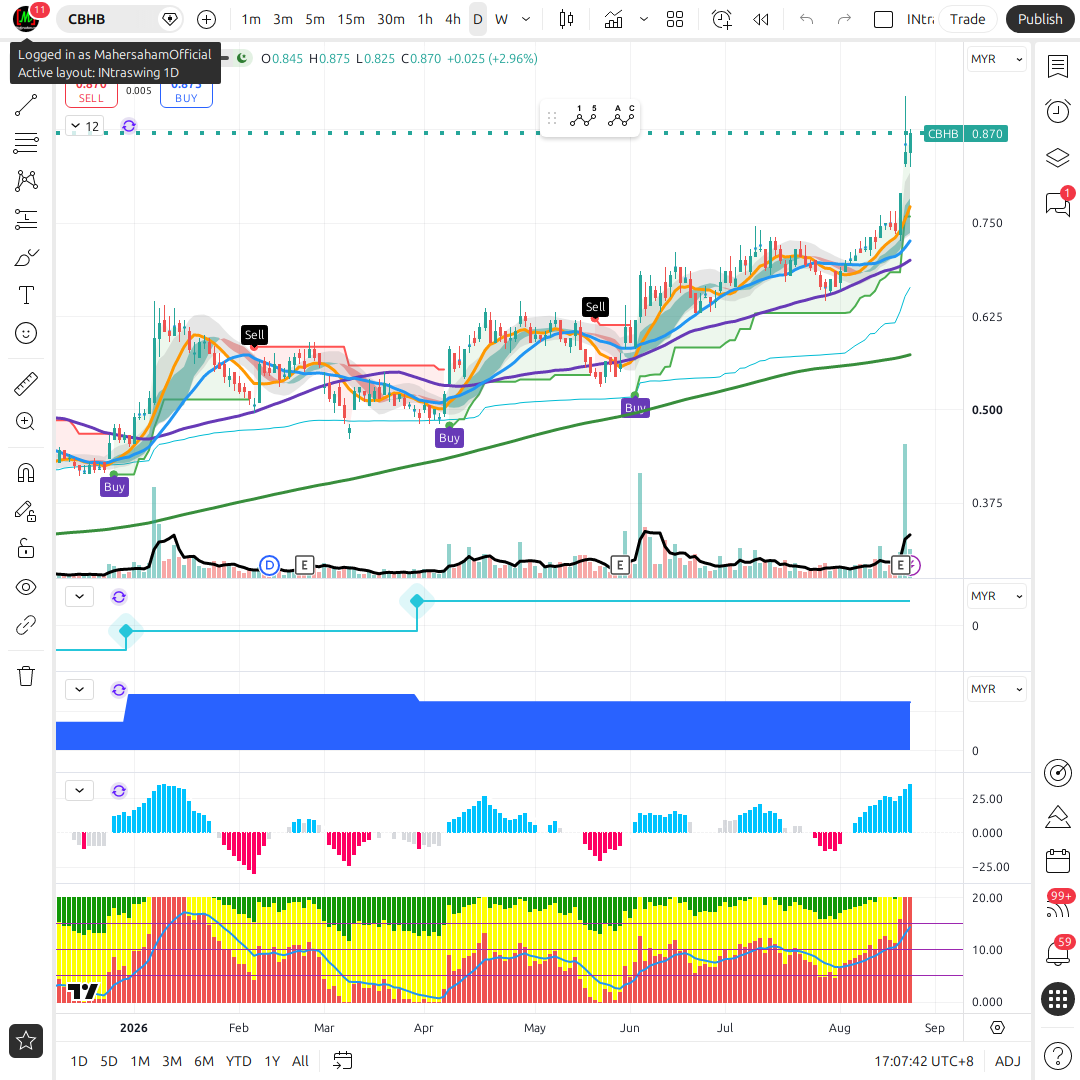1080x1080 pixels.
Task: Open the forecasting and measurement tools
Action: point(26,219)
